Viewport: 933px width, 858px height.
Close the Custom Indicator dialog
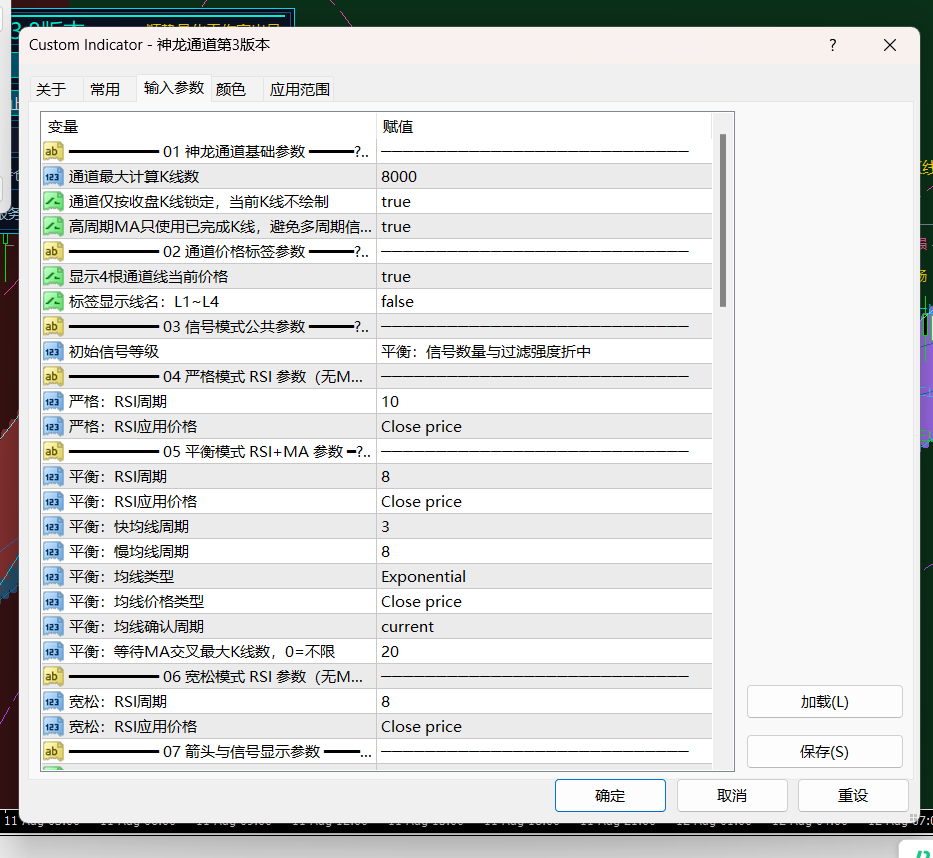890,45
